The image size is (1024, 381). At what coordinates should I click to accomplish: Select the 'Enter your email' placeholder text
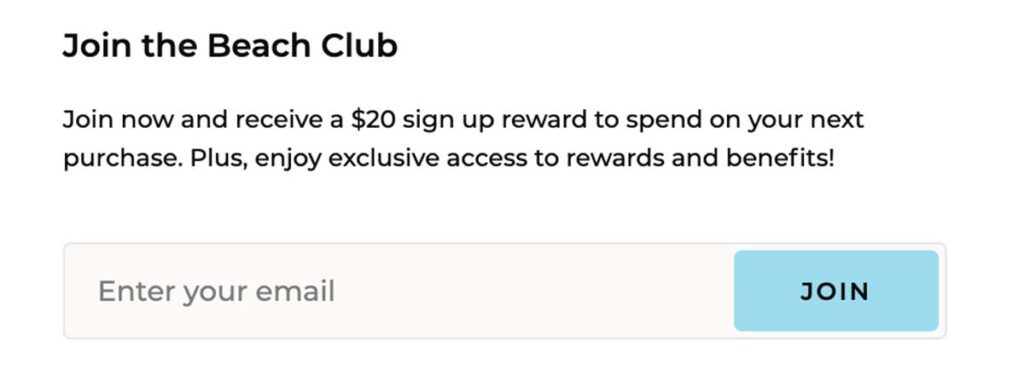216,291
